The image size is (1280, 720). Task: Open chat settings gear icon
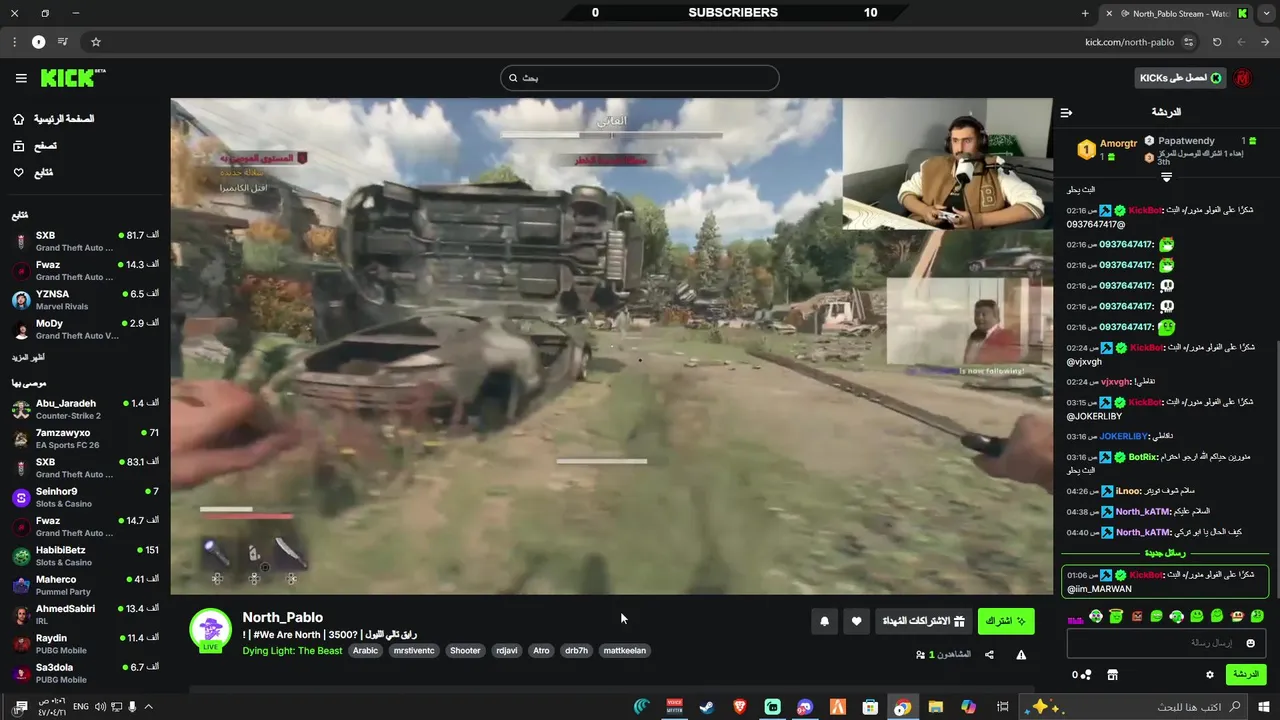pyautogui.click(x=1209, y=675)
